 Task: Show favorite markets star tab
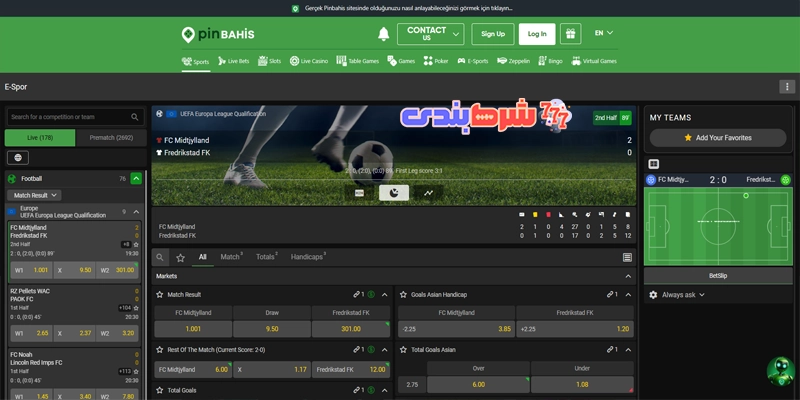tap(180, 258)
